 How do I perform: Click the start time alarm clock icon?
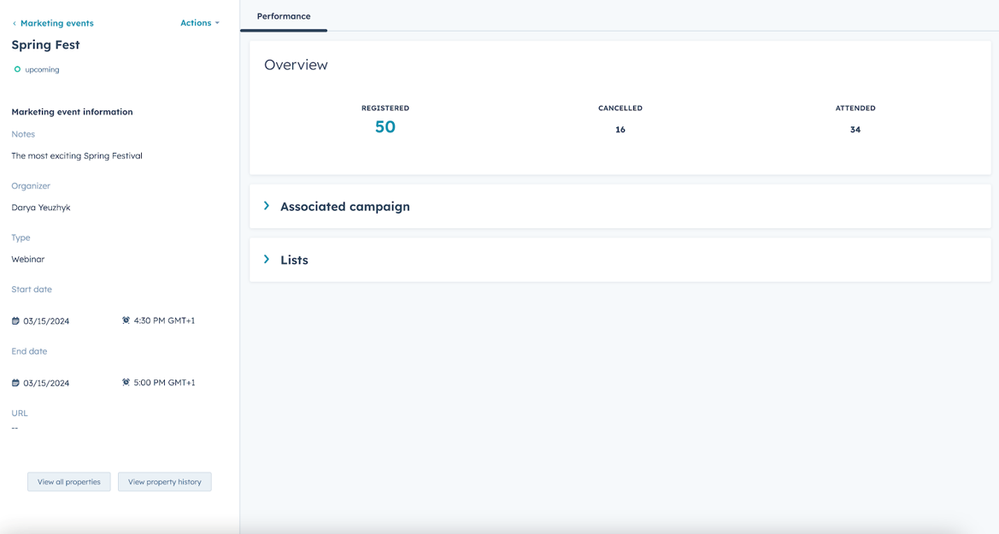(126, 321)
